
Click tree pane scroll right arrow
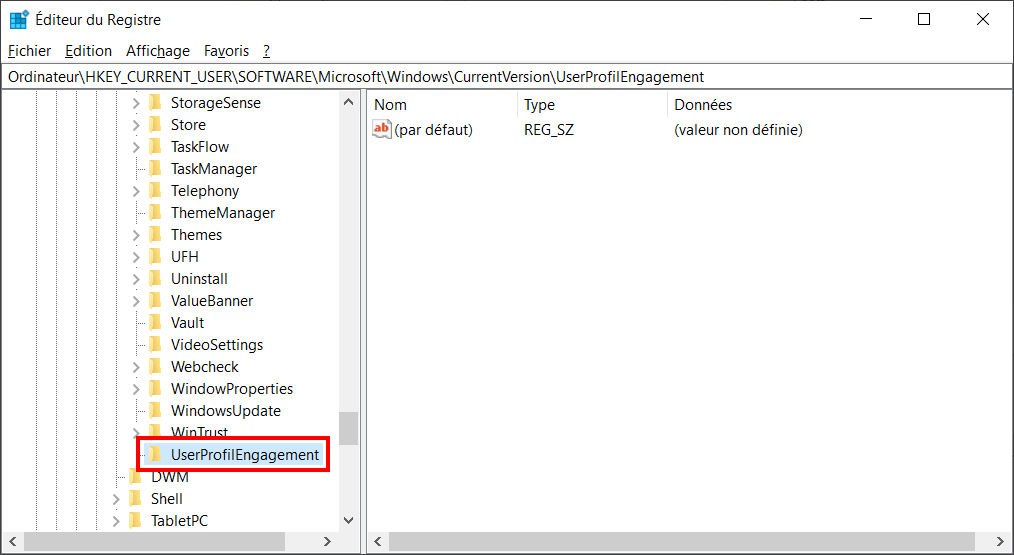click(x=327, y=541)
